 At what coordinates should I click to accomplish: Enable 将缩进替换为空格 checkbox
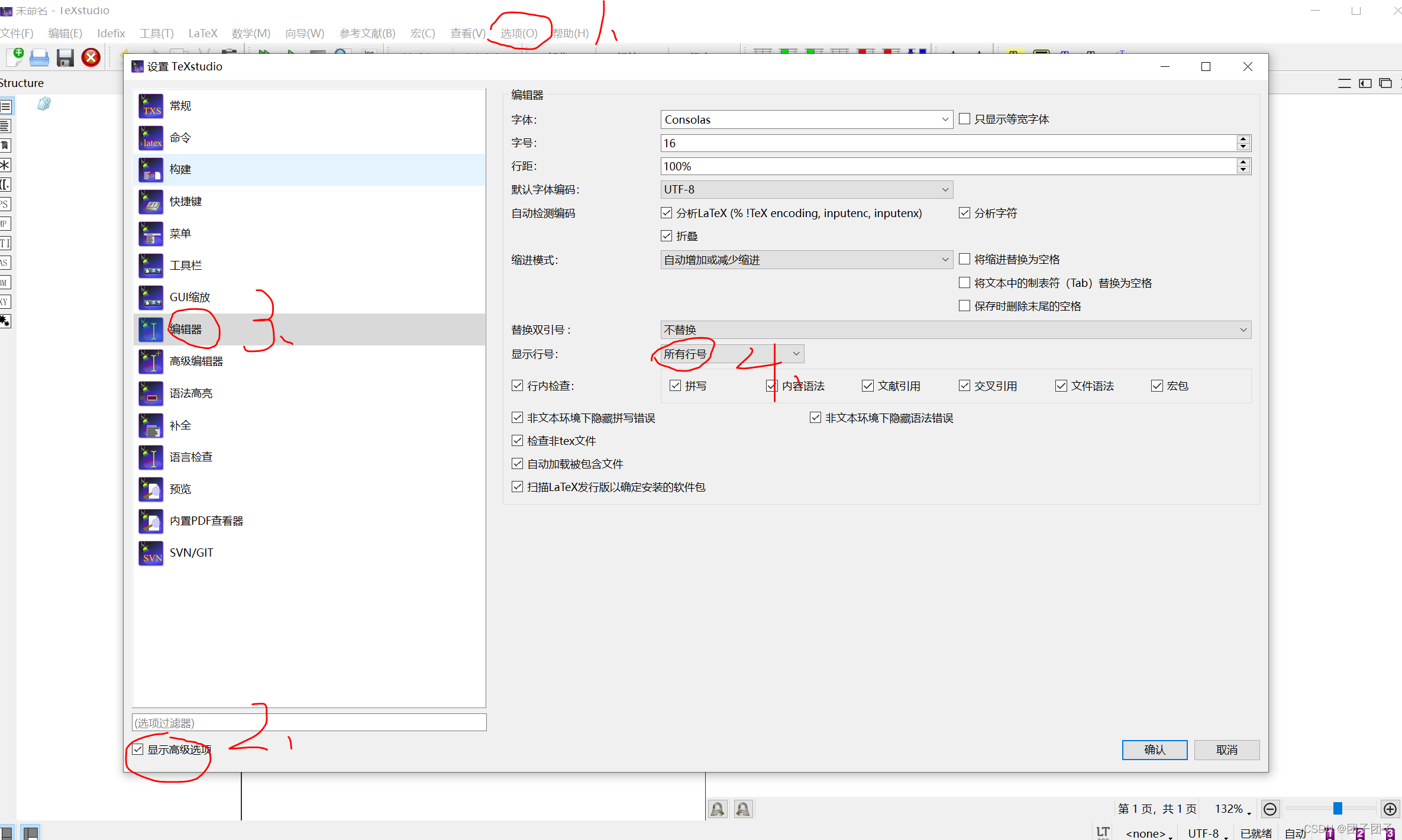point(964,259)
